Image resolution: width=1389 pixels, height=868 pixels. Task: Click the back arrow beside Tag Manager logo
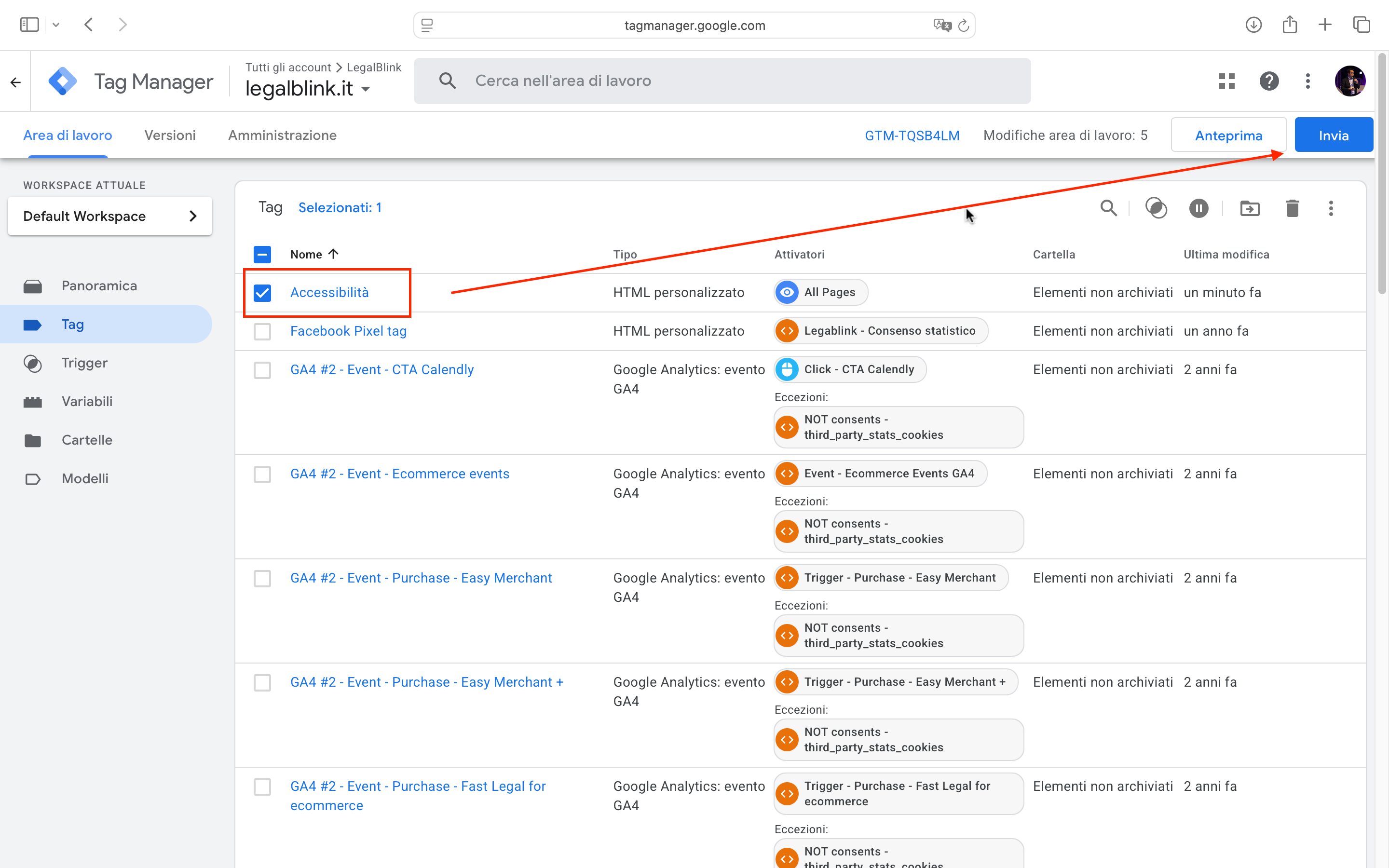pos(15,82)
